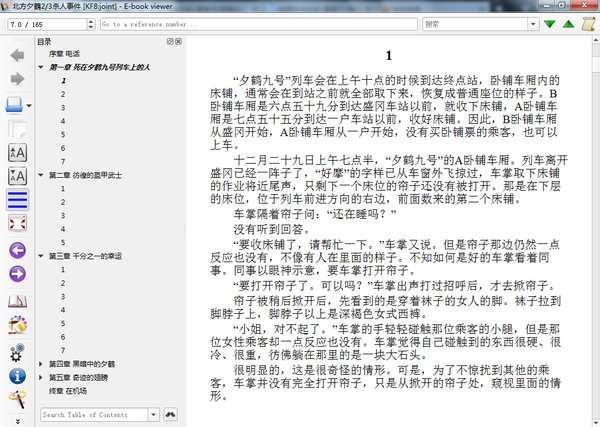Open the 搜索 box dropdown arrow
600x427 pixels.
(533, 24)
